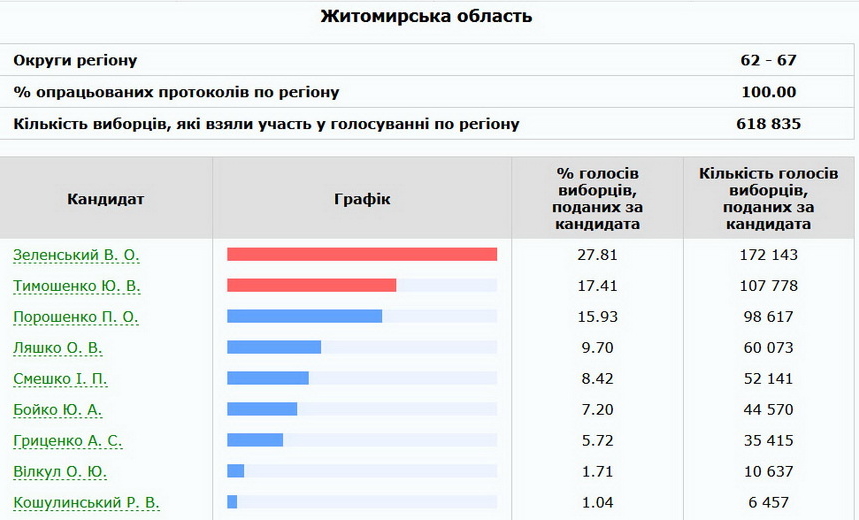Viewport: 859px width, 520px height.
Task: Click the Графік column header
Action: coord(362,199)
